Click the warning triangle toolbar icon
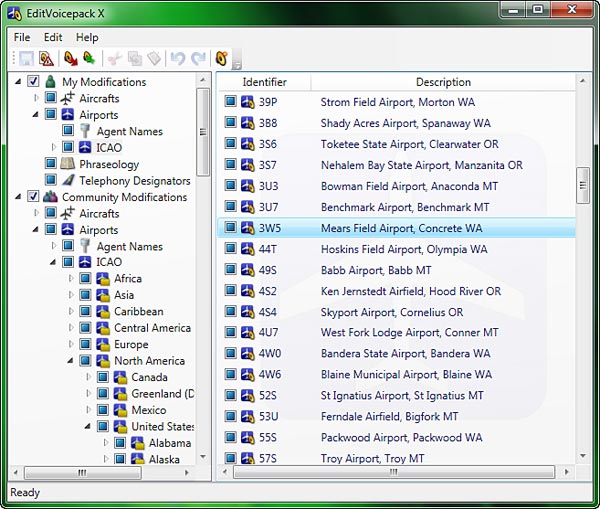Image resolution: width=600 pixels, height=509 pixels. [45, 59]
